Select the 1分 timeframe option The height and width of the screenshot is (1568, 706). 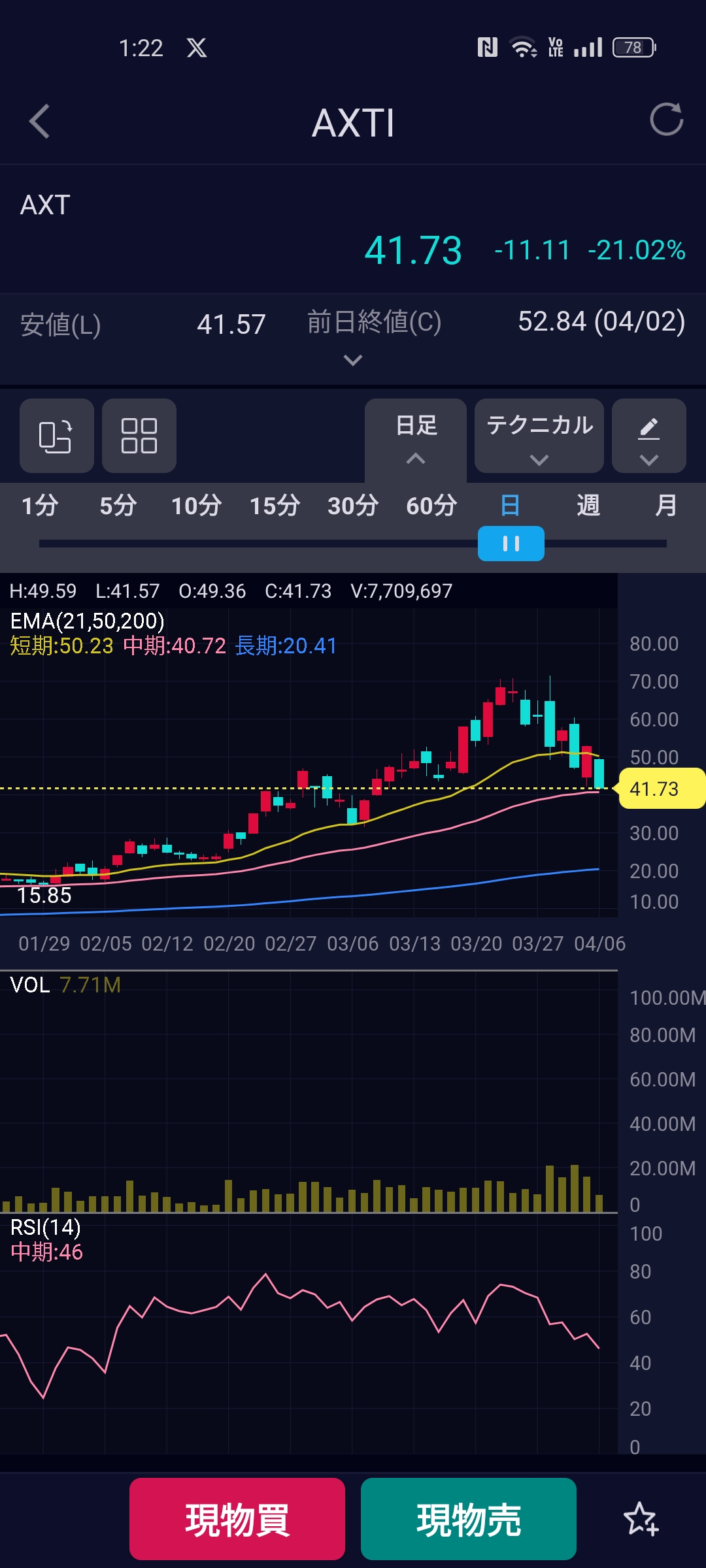40,506
